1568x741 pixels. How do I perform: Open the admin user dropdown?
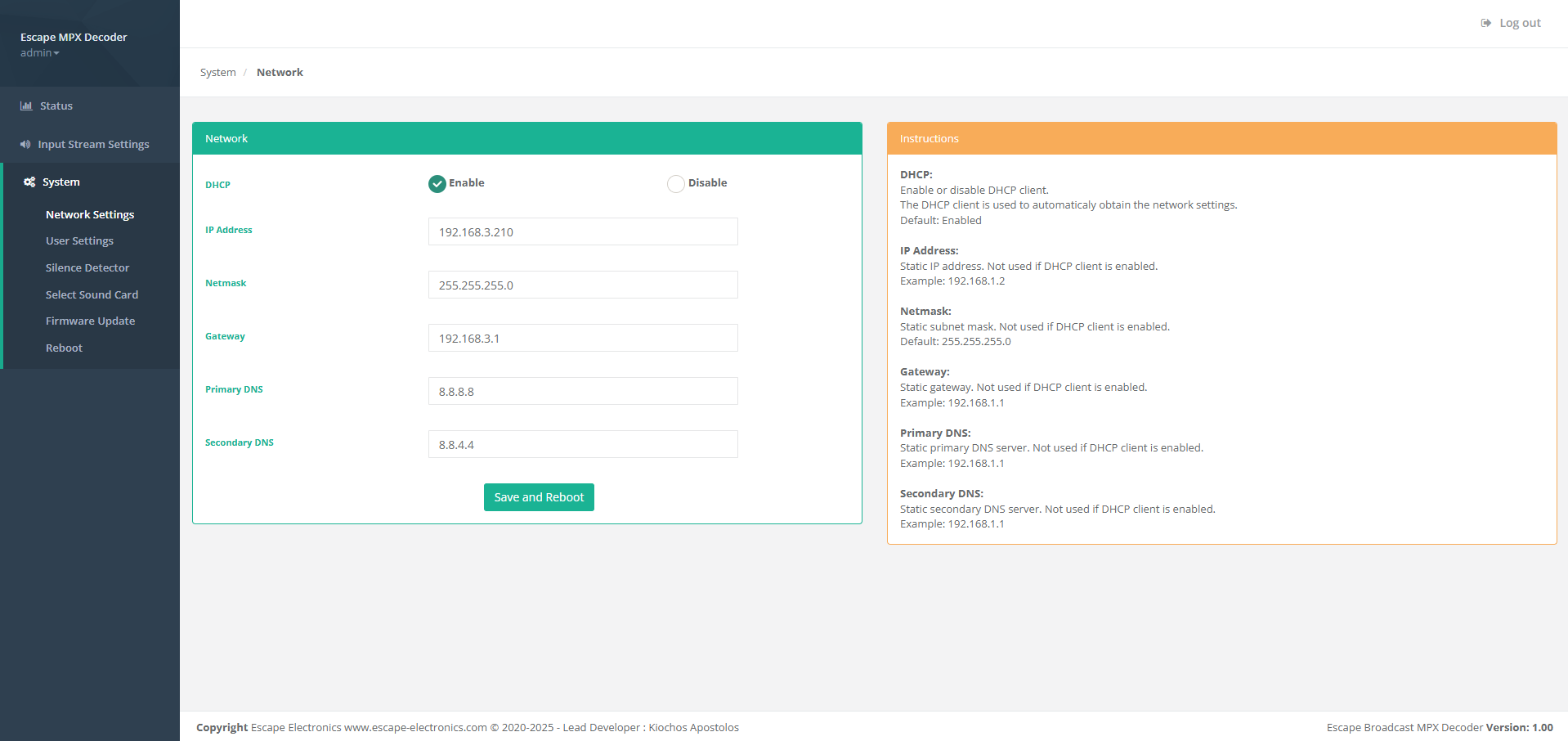[39, 53]
